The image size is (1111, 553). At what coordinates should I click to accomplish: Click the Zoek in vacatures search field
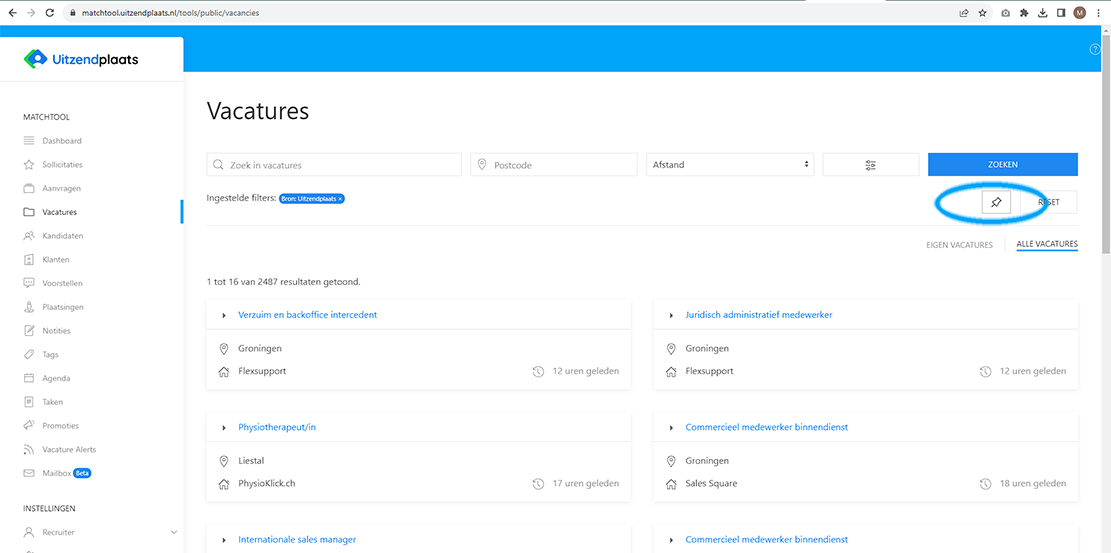click(x=340, y=165)
